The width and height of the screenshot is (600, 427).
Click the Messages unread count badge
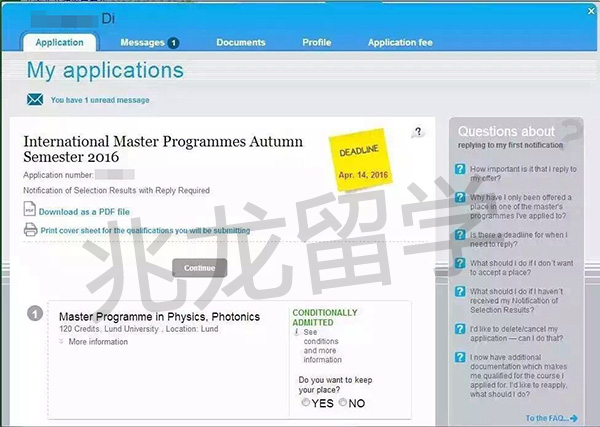click(x=173, y=43)
